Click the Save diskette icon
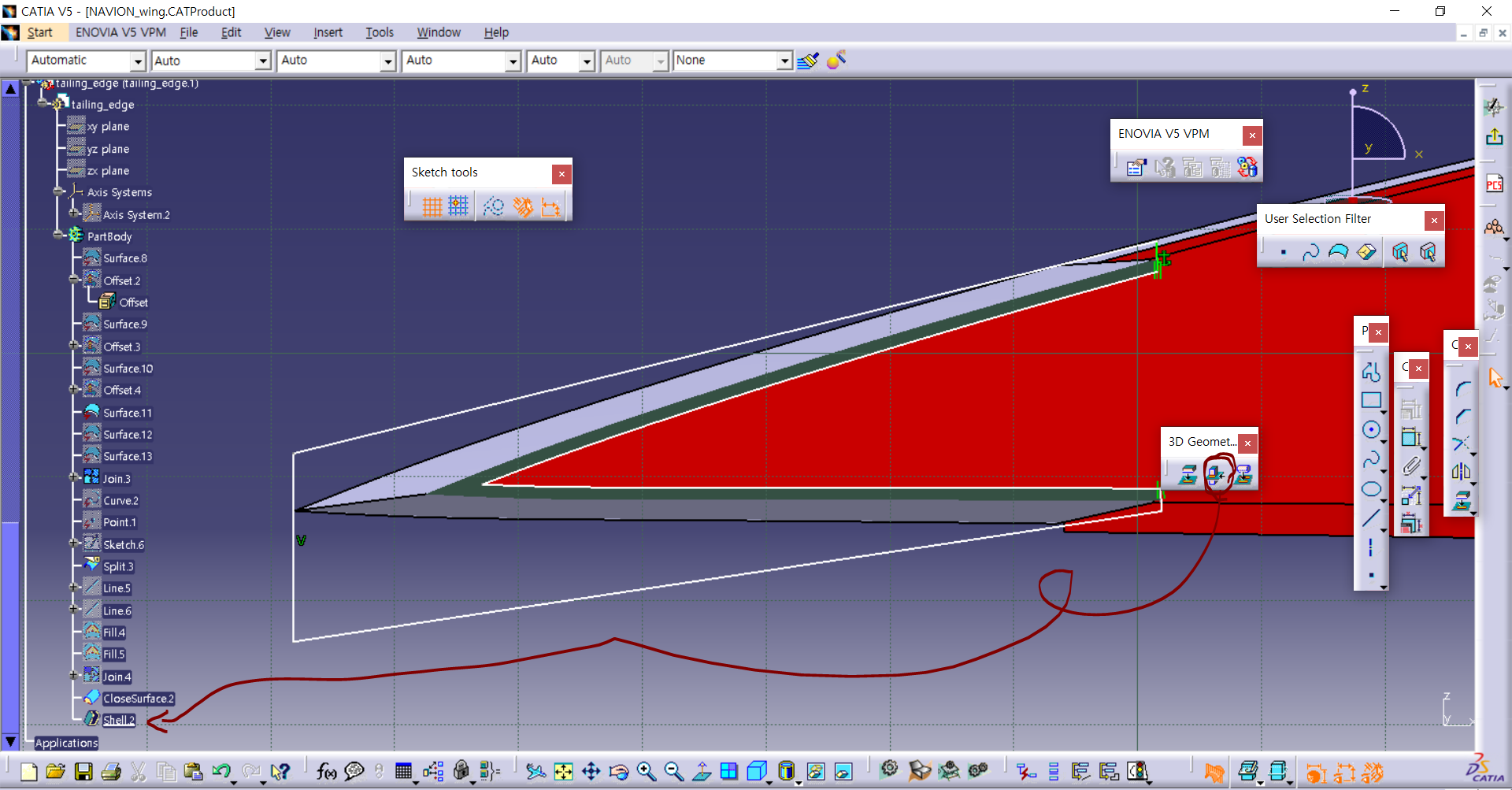The width and height of the screenshot is (1512, 790). click(x=83, y=772)
